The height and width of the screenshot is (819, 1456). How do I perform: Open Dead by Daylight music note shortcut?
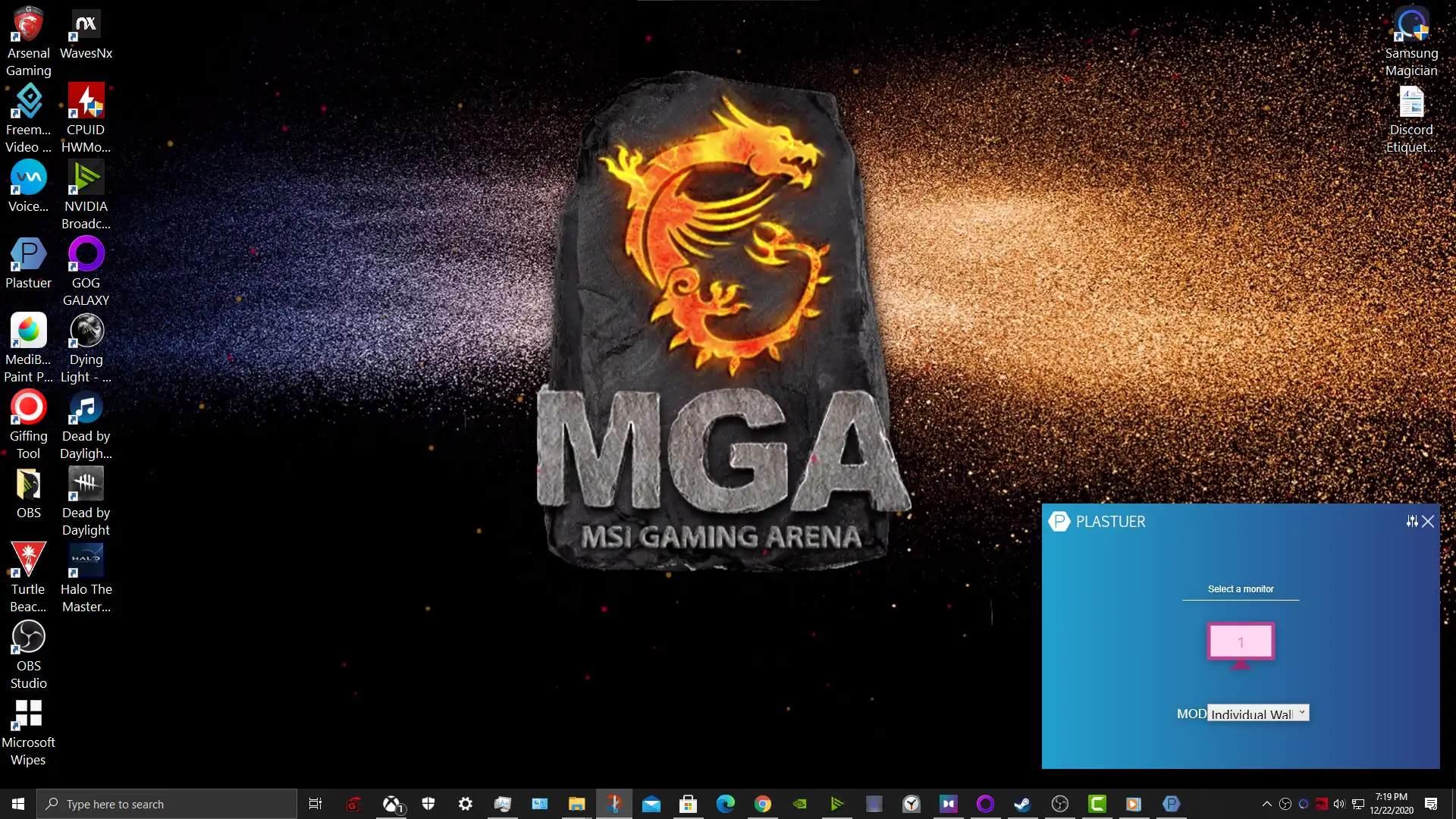(x=86, y=425)
